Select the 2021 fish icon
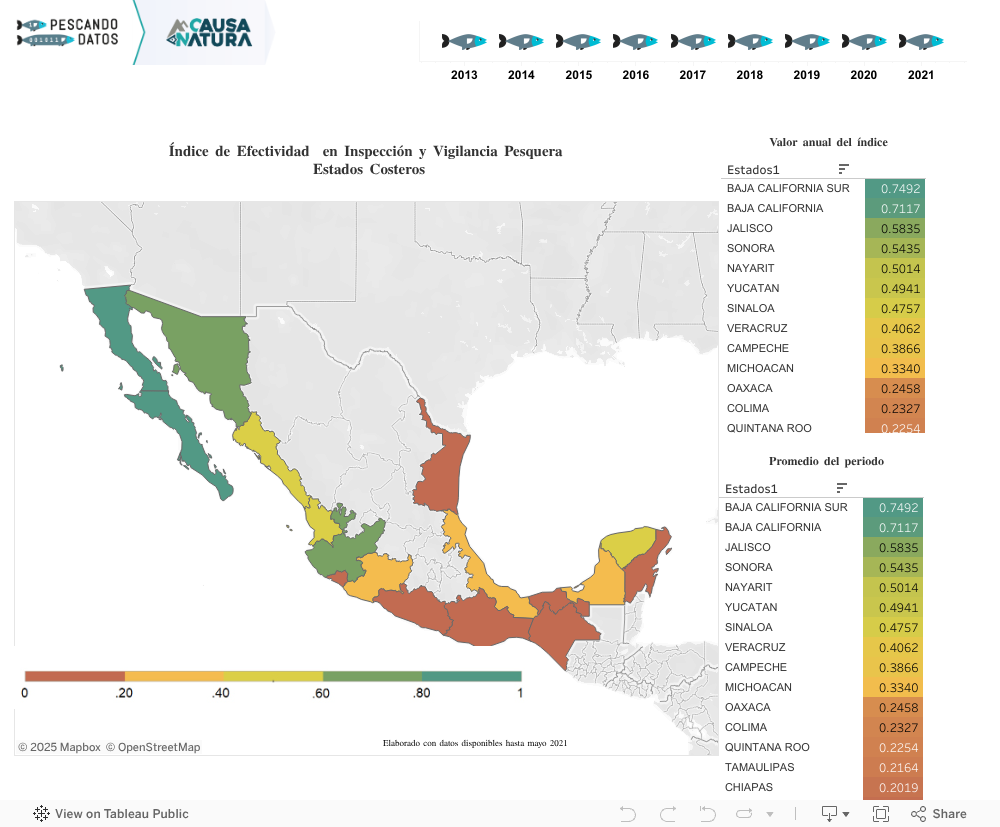The image size is (1000, 827). [x=921, y=41]
